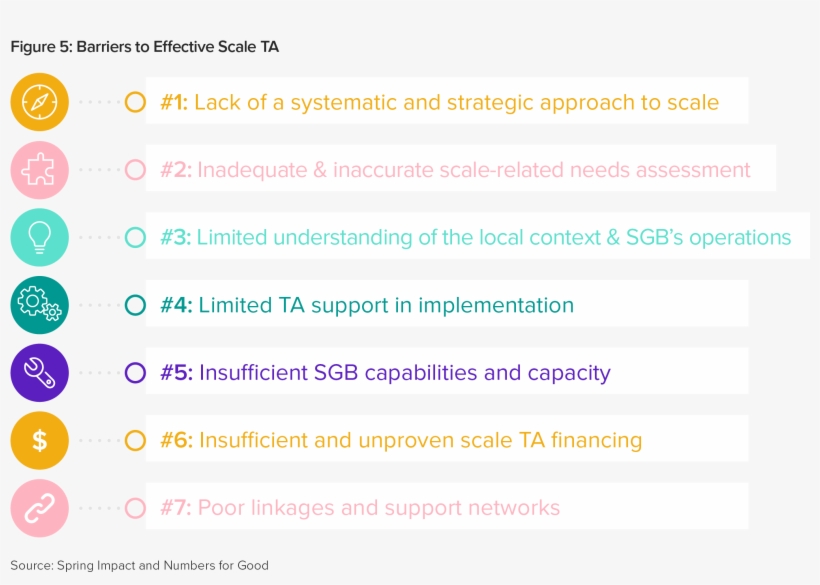Click barrier #1 Lack of systematic approach text
Image resolution: width=820 pixels, height=585 pixels.
440,102
